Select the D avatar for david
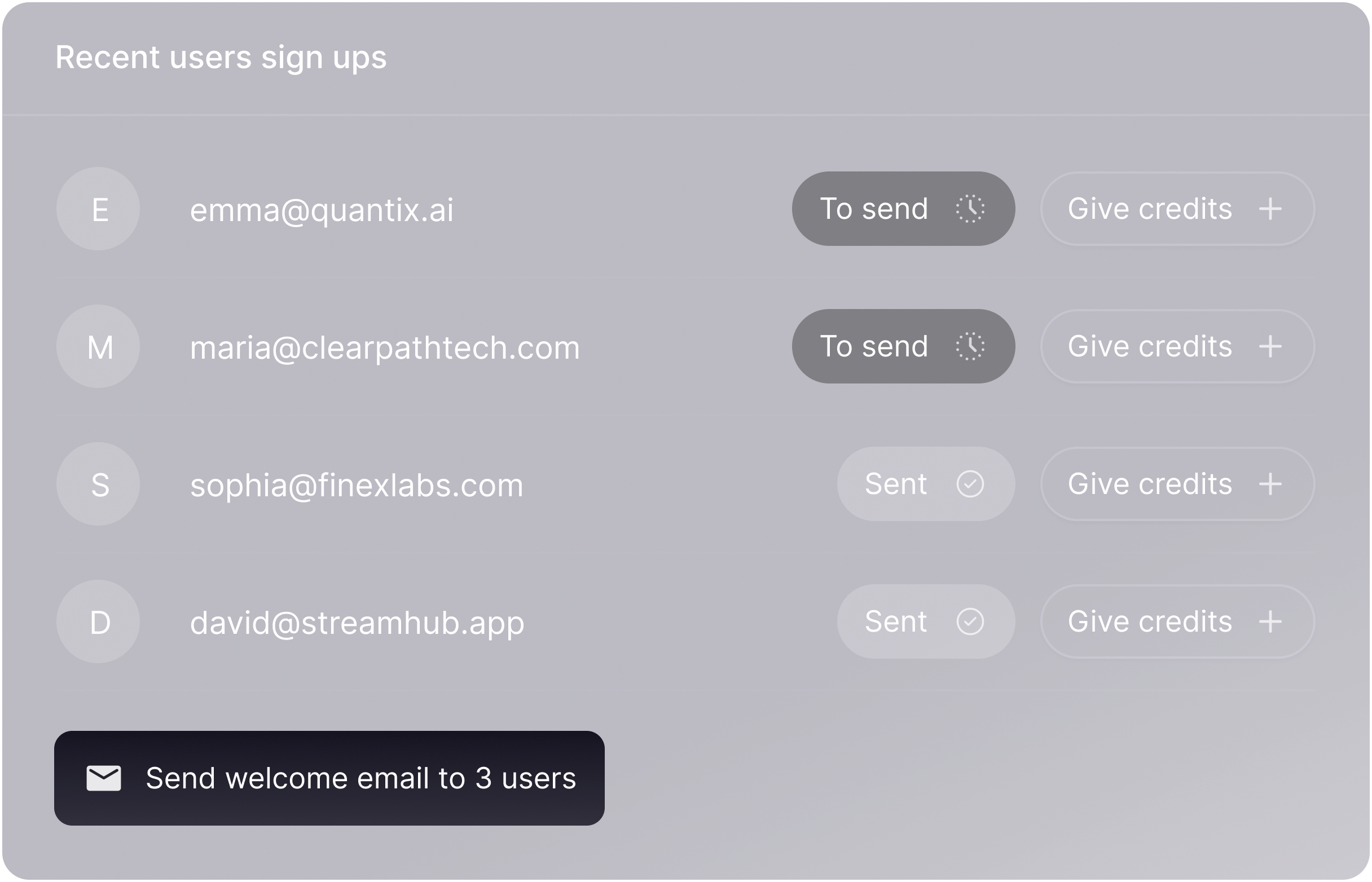The height and width of the screenshot is (882, 1372). pos(98,621)
